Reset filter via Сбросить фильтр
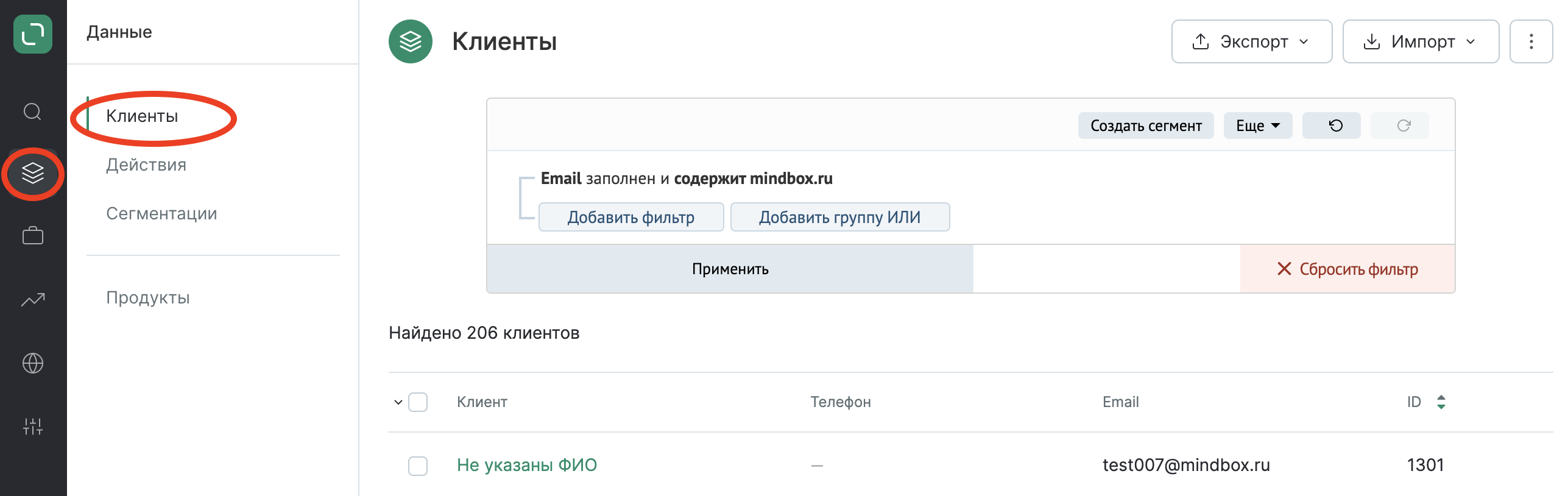Image resolution: width=1568 pixels, height=496 pixels. pyautogui.click(x=1347, y=269)
